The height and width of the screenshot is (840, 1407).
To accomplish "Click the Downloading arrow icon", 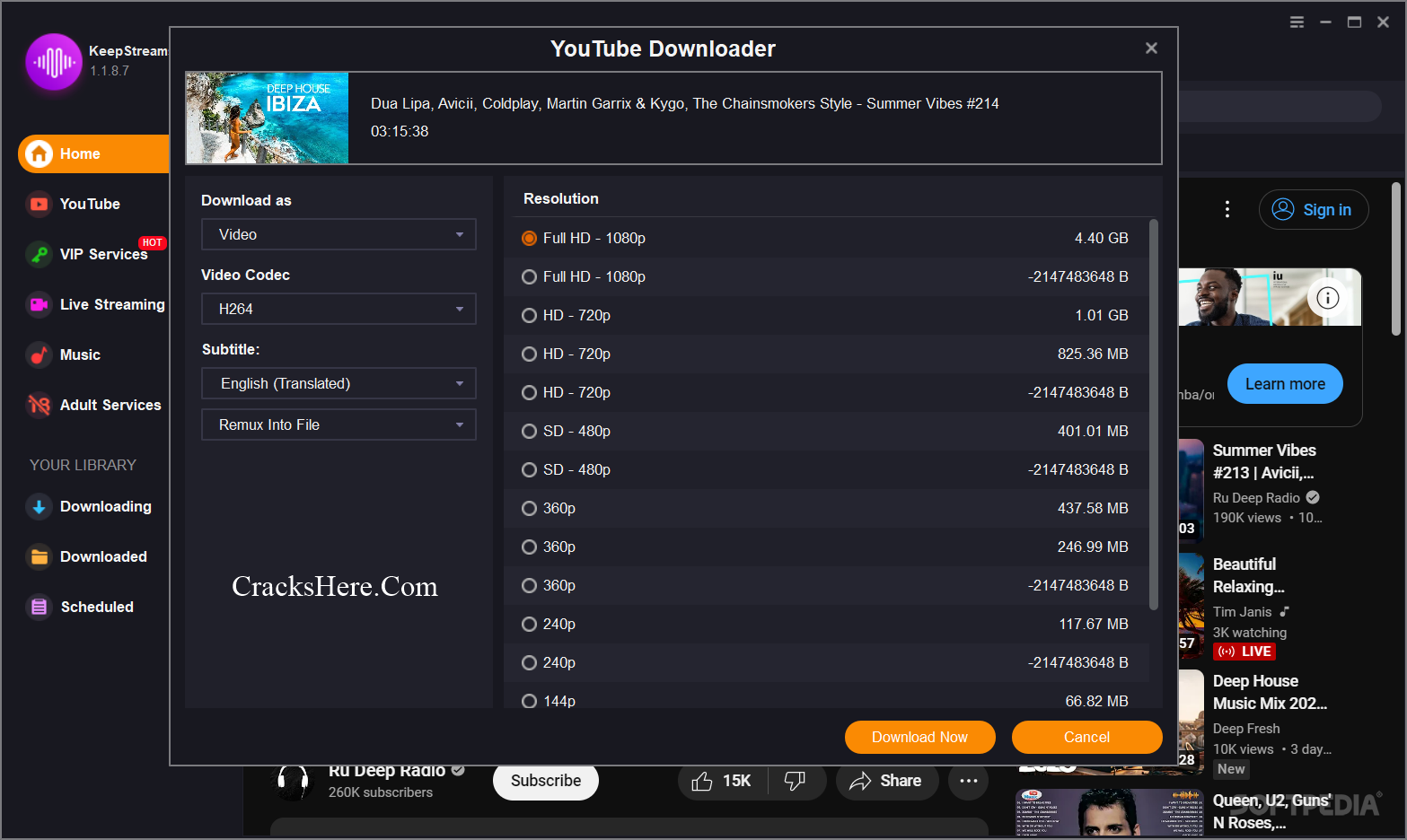I will [39, 507].
